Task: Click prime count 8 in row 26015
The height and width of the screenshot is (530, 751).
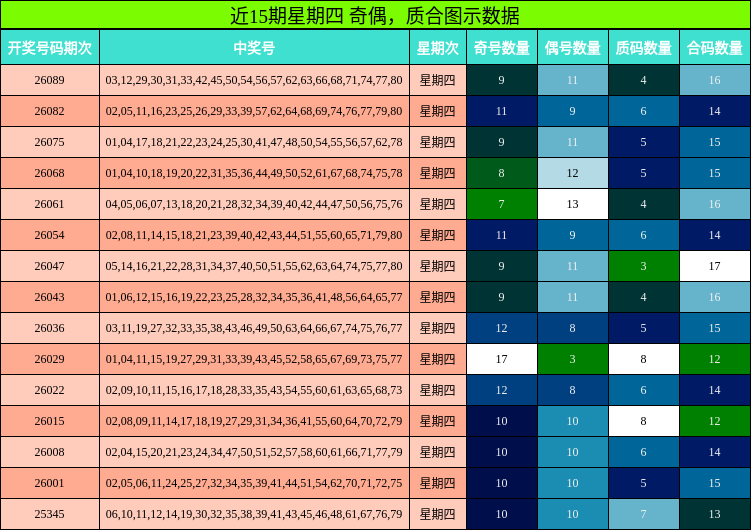Action: pos(643,421)
